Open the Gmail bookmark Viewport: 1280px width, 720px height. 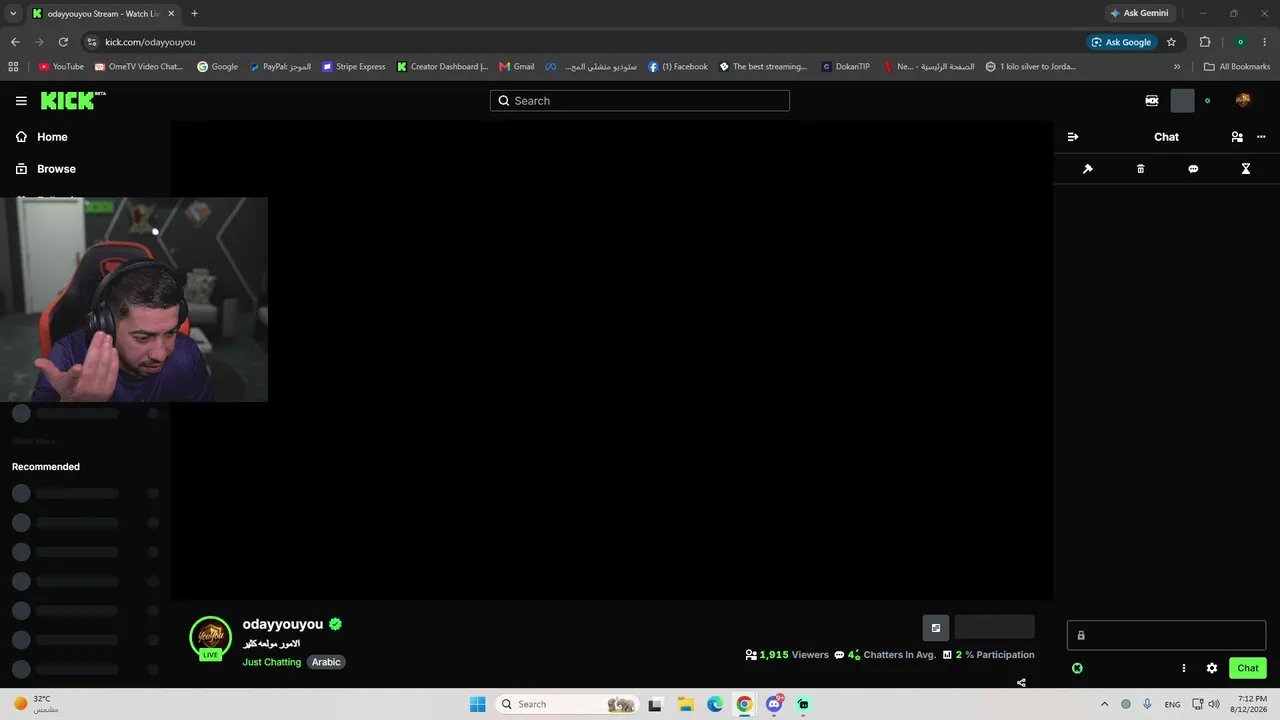tap(517, 67)
